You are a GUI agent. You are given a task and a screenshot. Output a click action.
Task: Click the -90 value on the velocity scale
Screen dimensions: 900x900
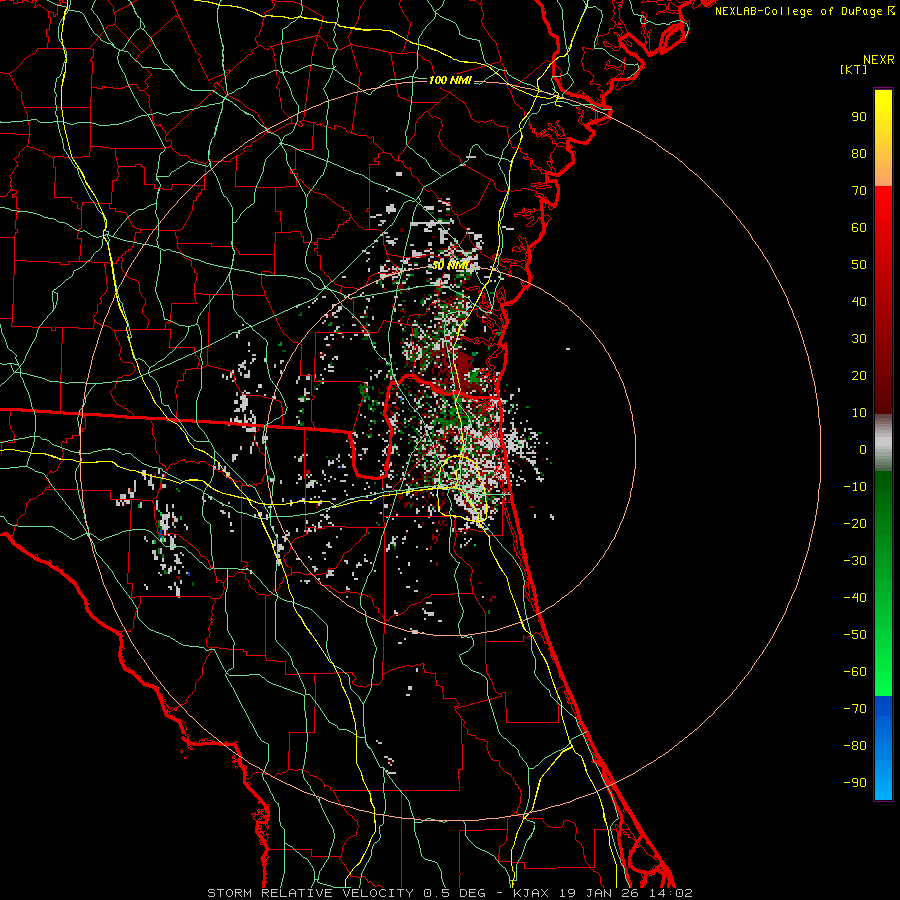pyautogui.click(x=855, y=783)
